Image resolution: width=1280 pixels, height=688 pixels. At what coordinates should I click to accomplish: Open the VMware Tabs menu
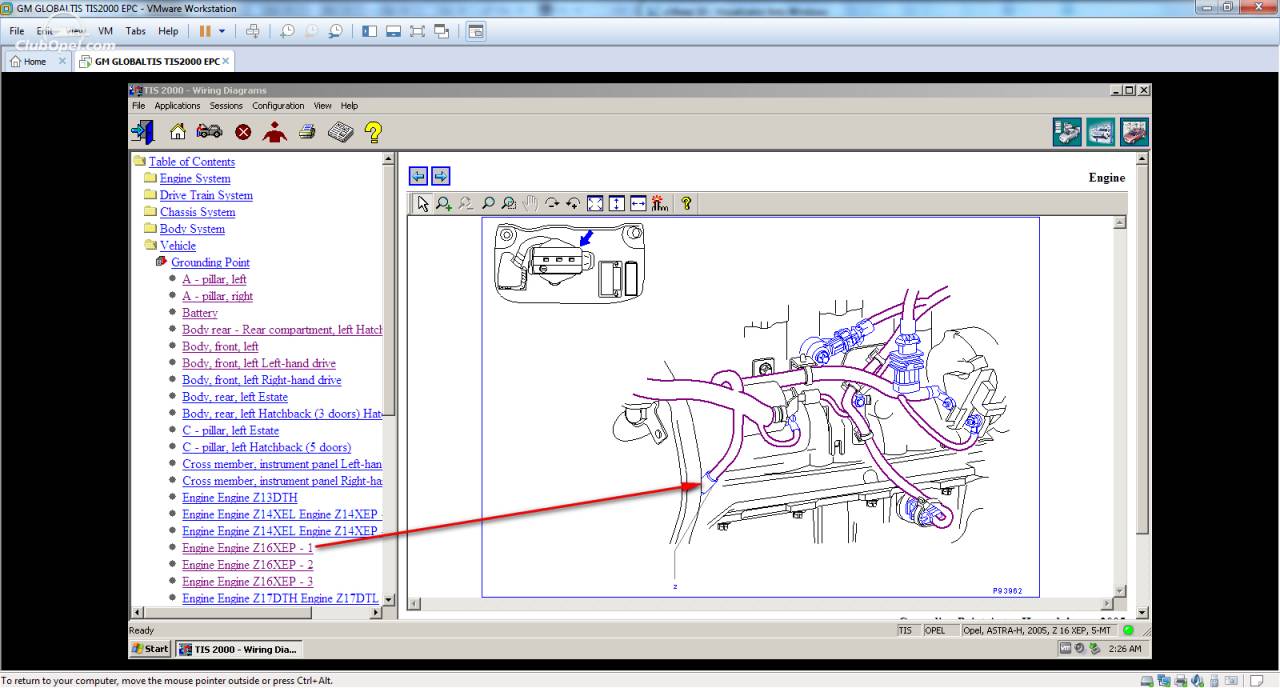point(136,31)
